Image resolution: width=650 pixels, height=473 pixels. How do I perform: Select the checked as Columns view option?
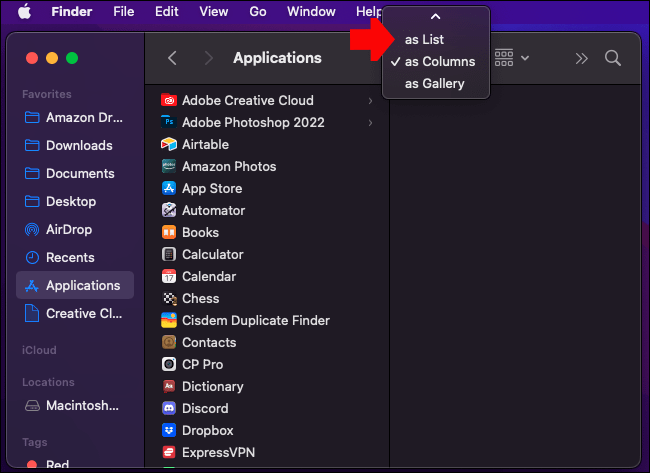[x=440, y=62]
